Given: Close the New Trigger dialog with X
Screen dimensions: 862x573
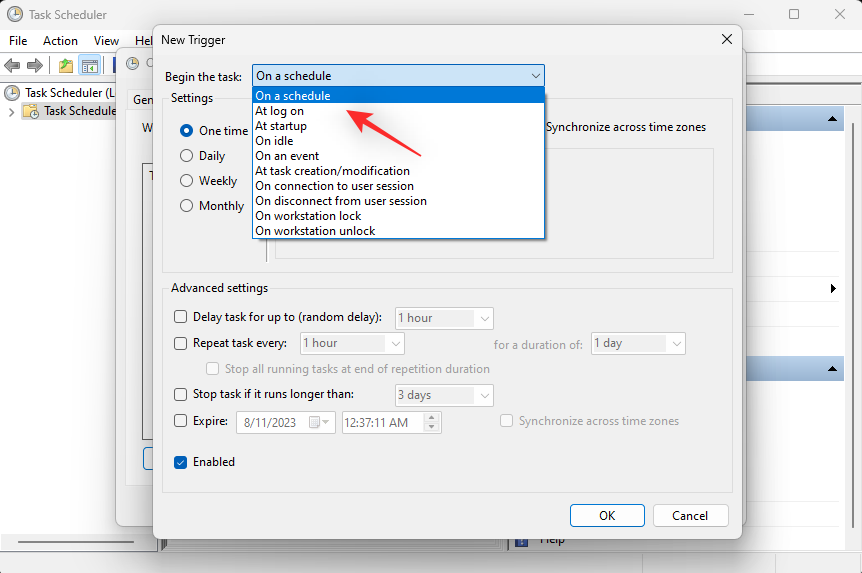Looking at the screenshot, I should click(727, 40).
